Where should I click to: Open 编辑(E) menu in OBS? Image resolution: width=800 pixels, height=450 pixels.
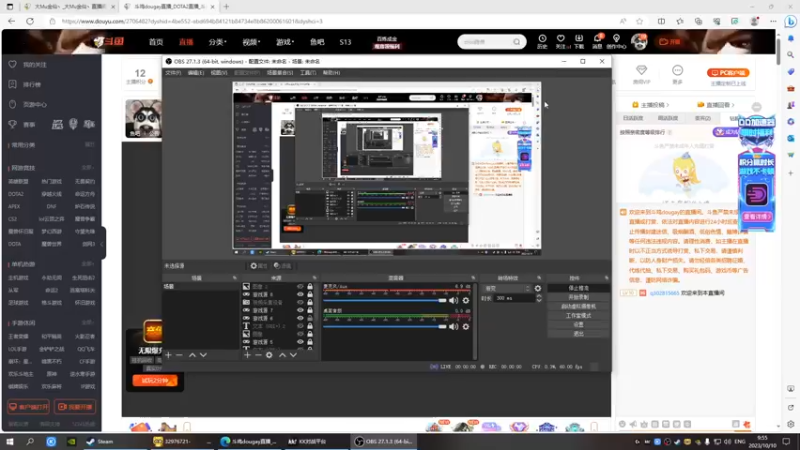pyautogui.click(x=196, y=73)
